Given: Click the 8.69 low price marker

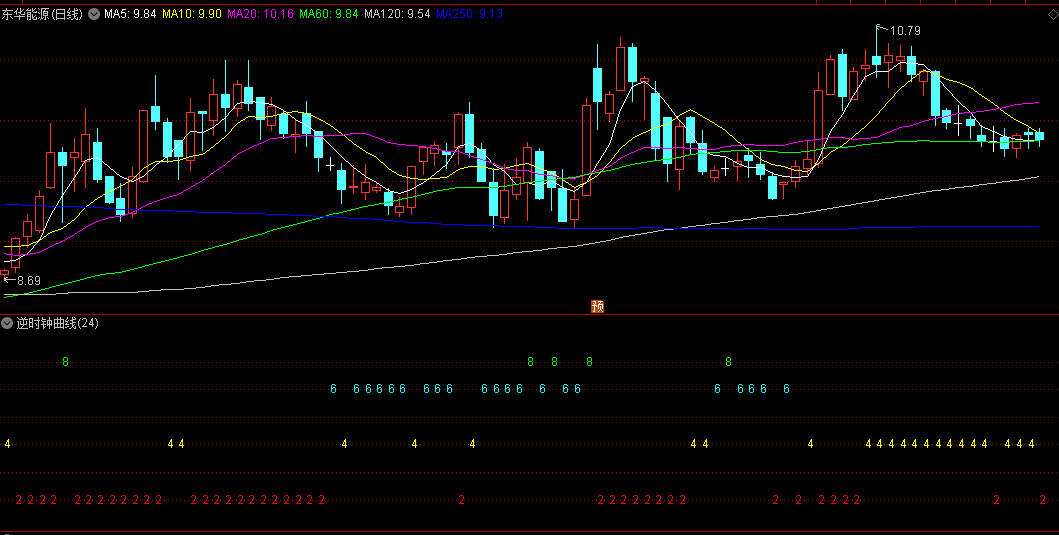Looking at the screenshot, I should pyautogui.click(x=27, y=281).
